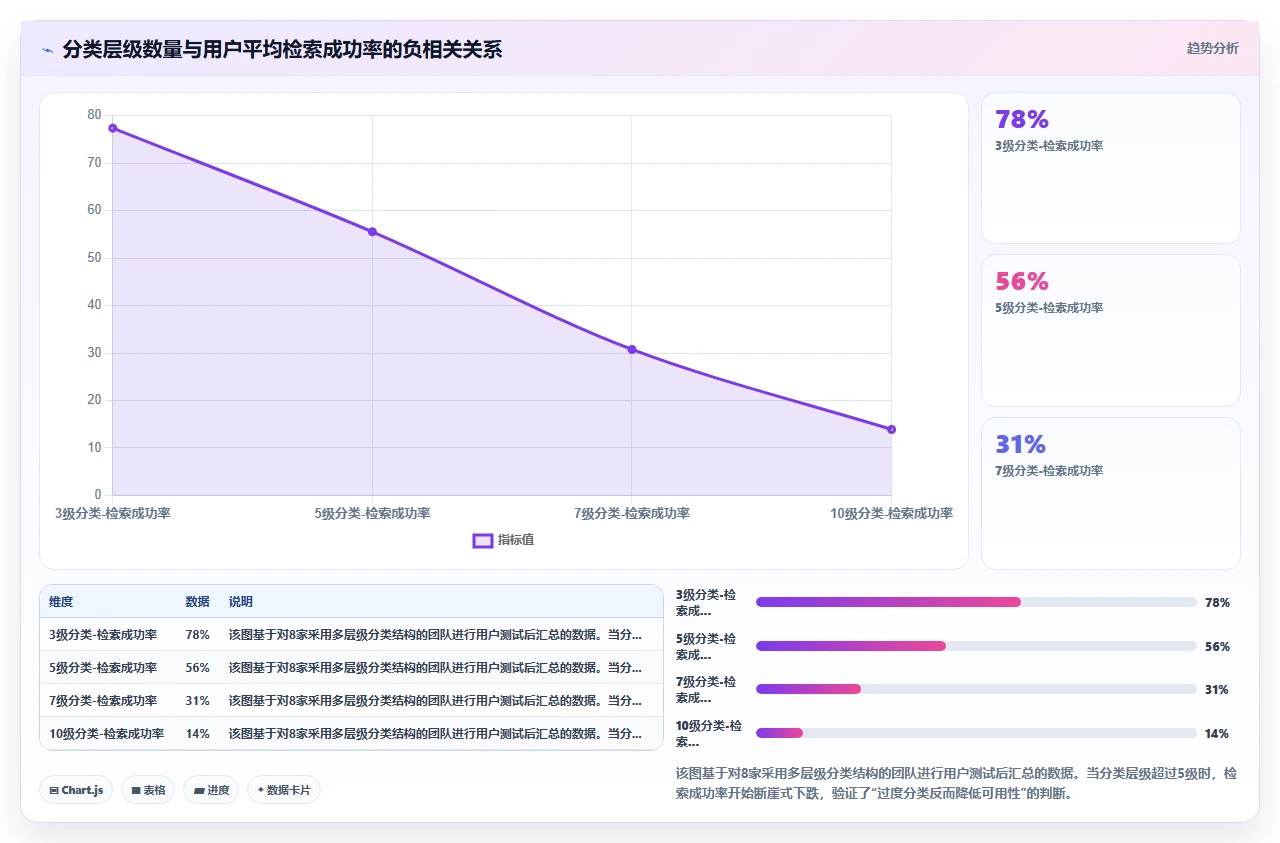
Task: Click the 表格 tag button
Action: pyautogui.click(x=148, y=790)
